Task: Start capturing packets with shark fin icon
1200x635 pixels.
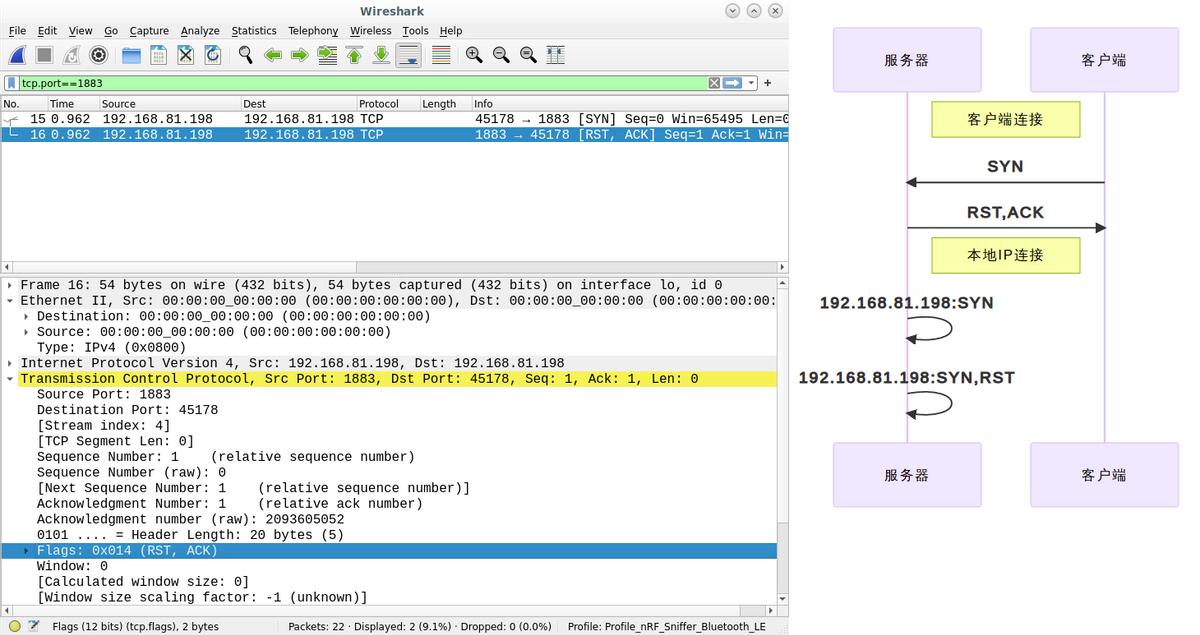Action: point(17,55)
